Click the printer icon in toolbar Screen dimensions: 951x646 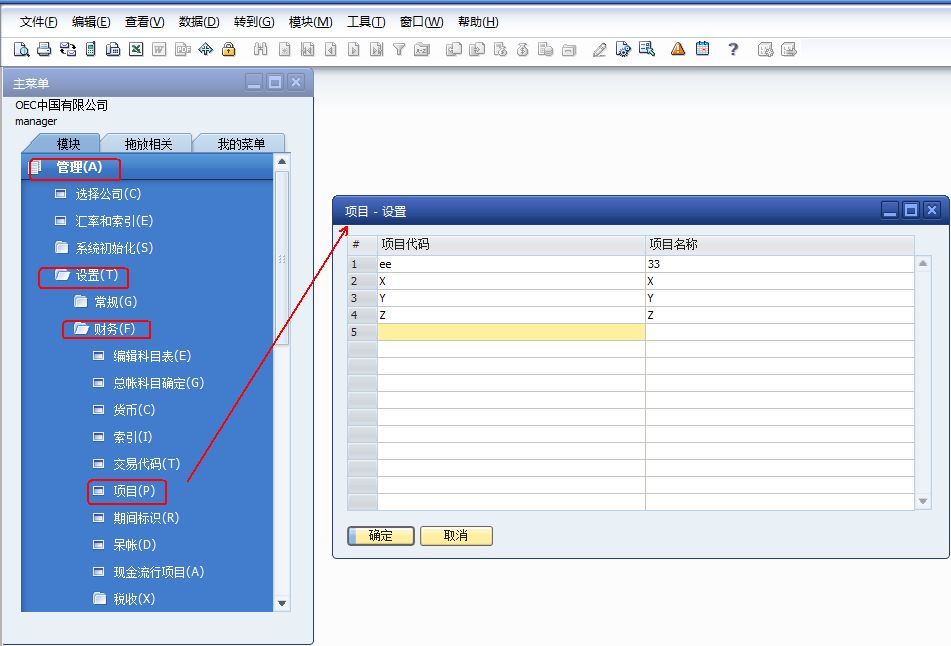pyautogui.click(x=44, y=49)
